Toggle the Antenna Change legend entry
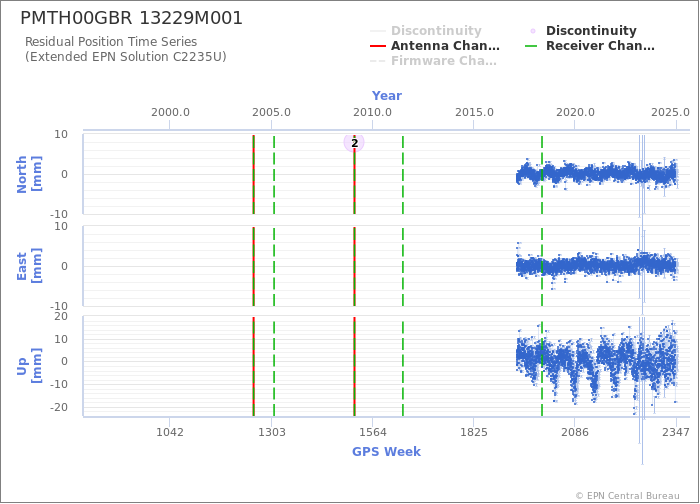 click(435, 46)
